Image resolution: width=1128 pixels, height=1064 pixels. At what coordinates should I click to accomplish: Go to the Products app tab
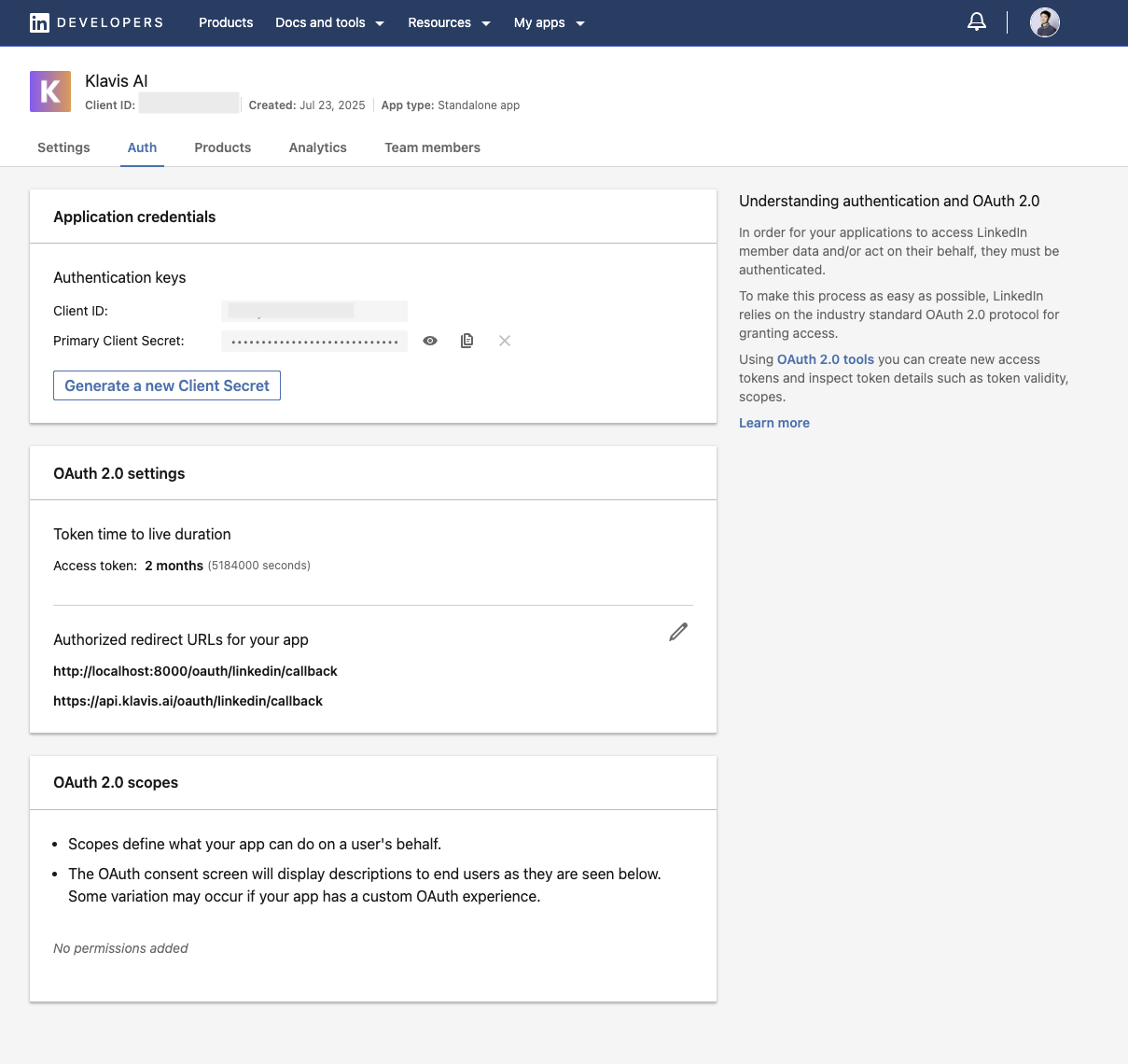(x=223, y=147)
